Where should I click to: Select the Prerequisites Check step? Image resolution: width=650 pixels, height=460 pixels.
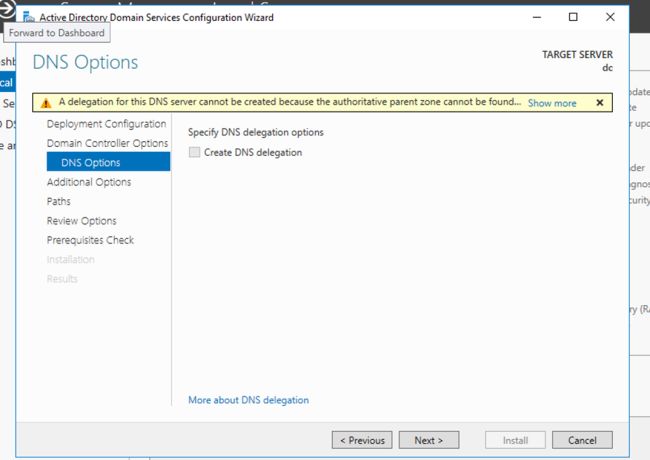click(x=90, y=240)
